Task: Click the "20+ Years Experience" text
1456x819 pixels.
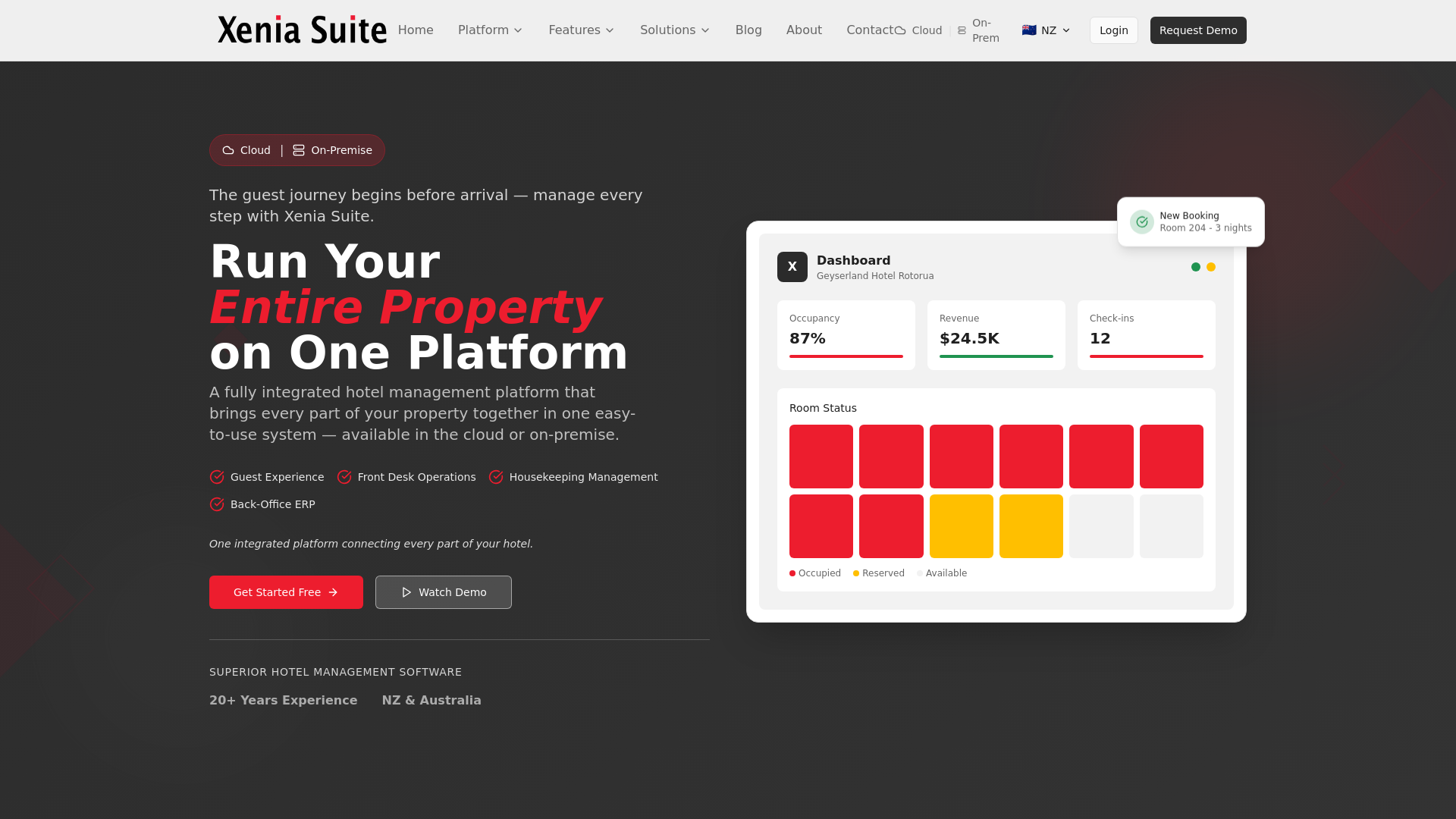Action: point(284,701)
